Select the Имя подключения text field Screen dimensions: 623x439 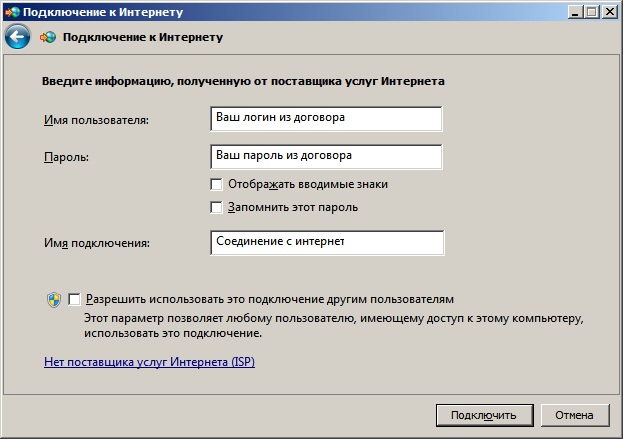pos(327,242)
